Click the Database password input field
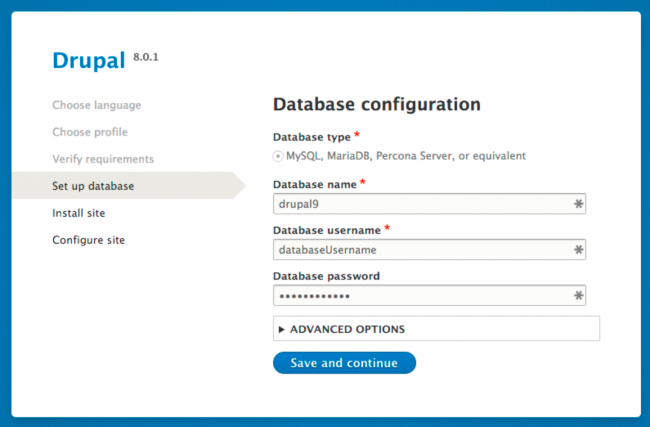 pyautogui.click(x=429, y=296)
